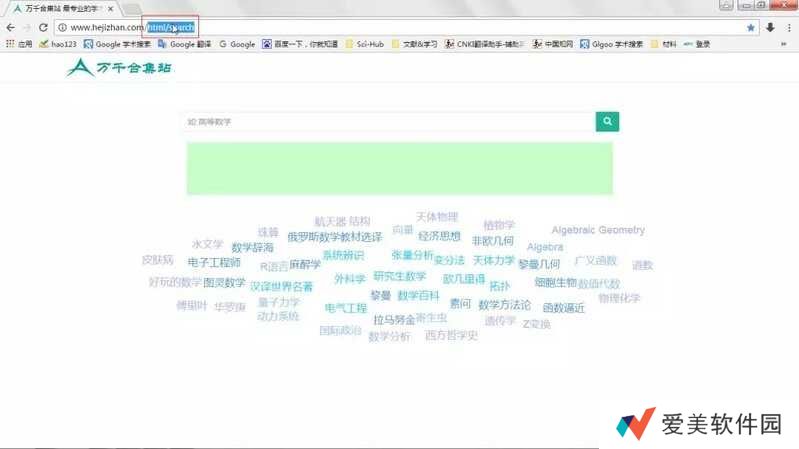
Task: Click the 细胞生物 tag
Action: coord(555,282)
